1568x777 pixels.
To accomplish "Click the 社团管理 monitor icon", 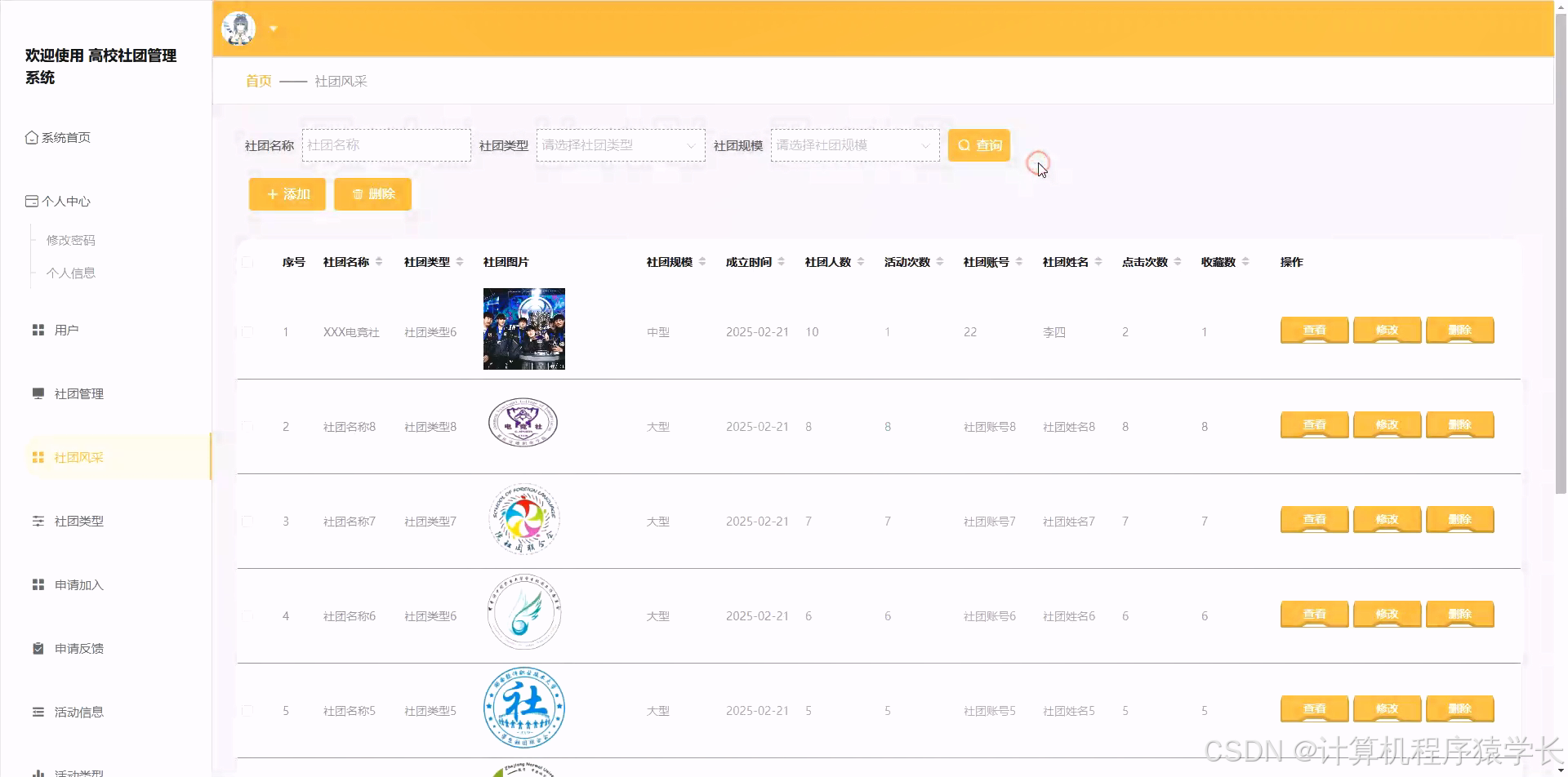I will tap(38, 393).
